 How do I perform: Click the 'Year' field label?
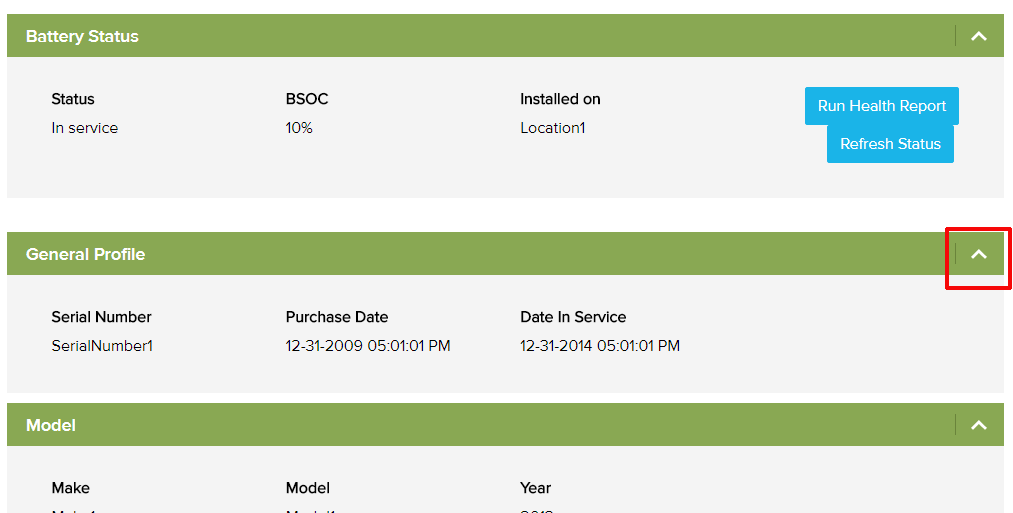535,488
